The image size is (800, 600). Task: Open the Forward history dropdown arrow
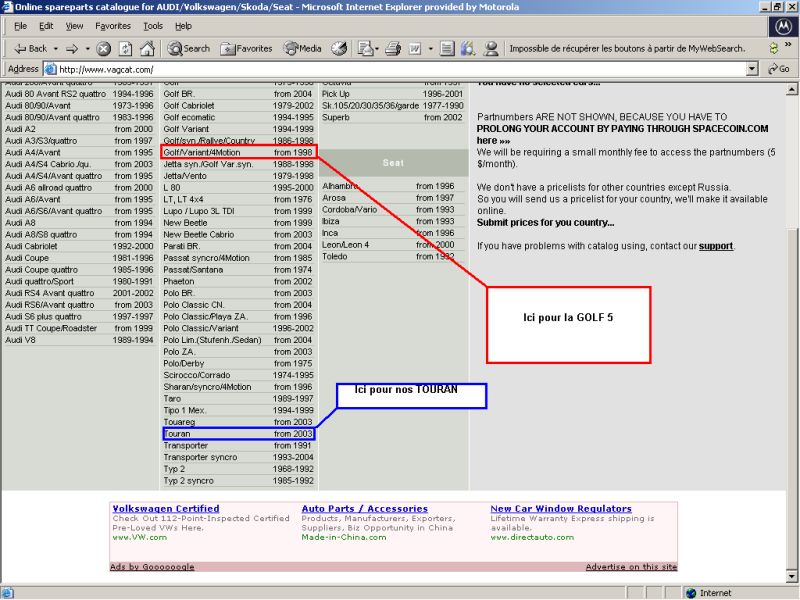[87, 49]
